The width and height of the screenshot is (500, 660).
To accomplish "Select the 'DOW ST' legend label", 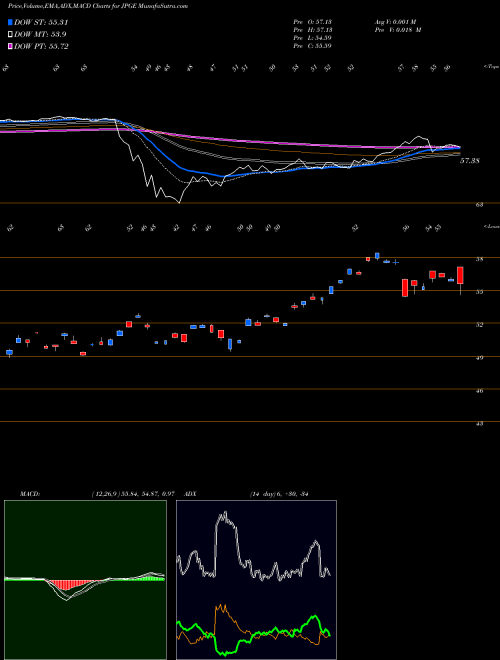I will coord(41,22).
